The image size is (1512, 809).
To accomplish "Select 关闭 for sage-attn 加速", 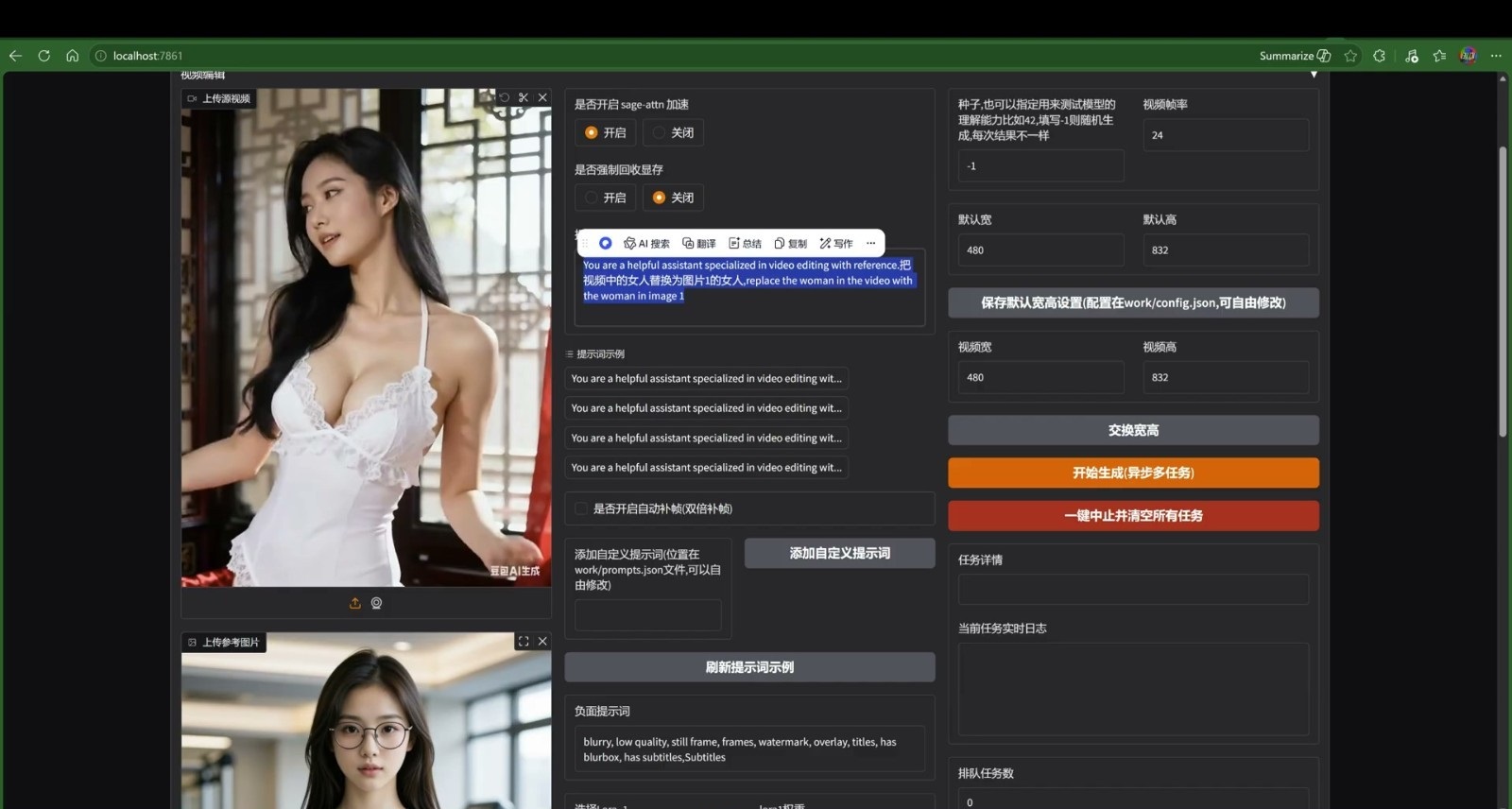I will 673,132.
